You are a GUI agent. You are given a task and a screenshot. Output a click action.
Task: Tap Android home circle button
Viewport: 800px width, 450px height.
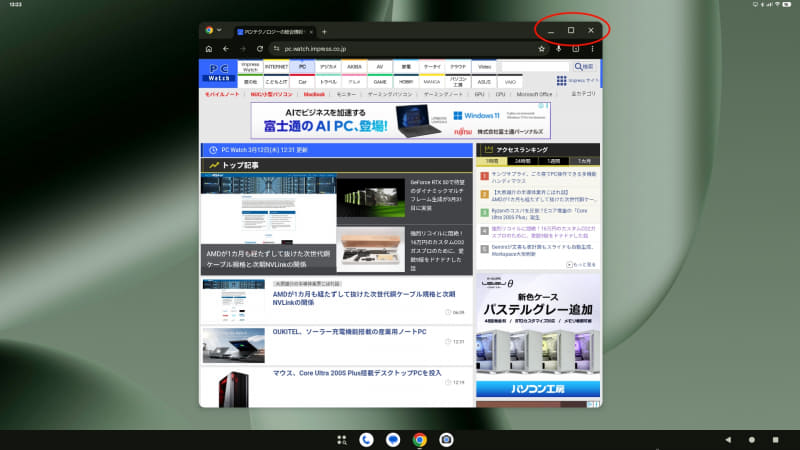[x=752, y=440]
